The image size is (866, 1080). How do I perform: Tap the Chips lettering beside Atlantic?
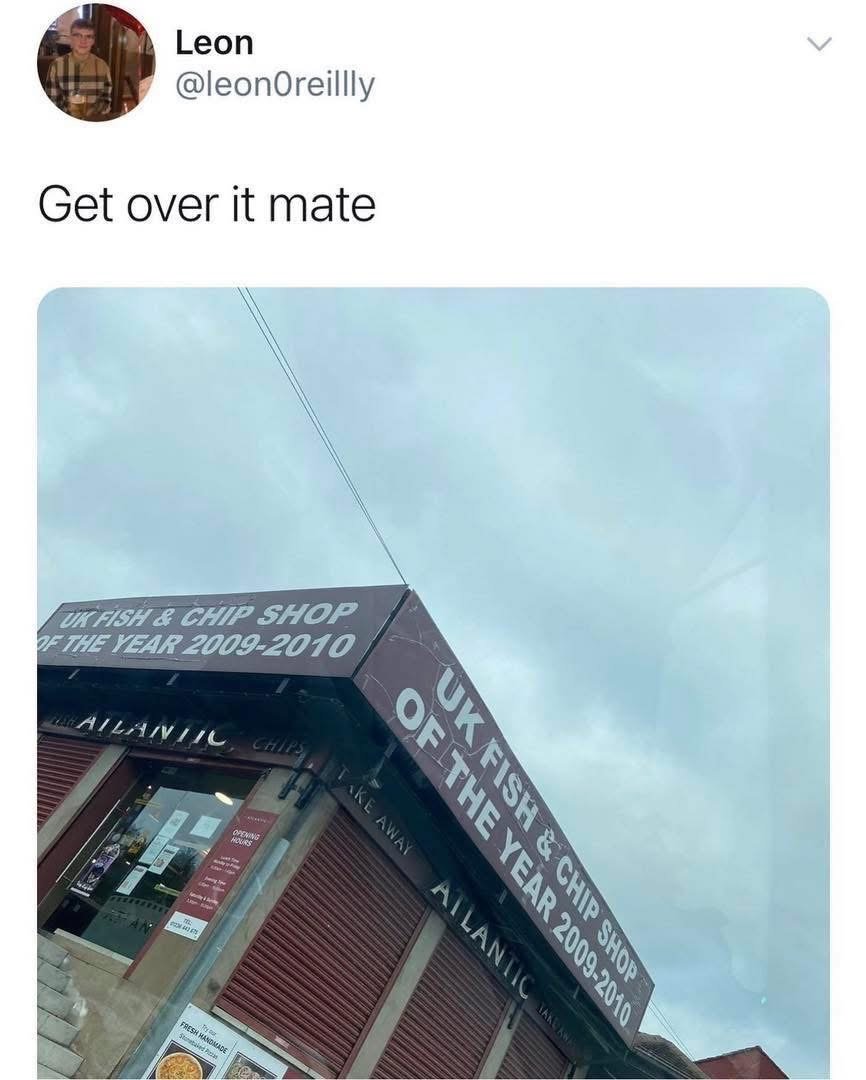[x=276, y=745]
